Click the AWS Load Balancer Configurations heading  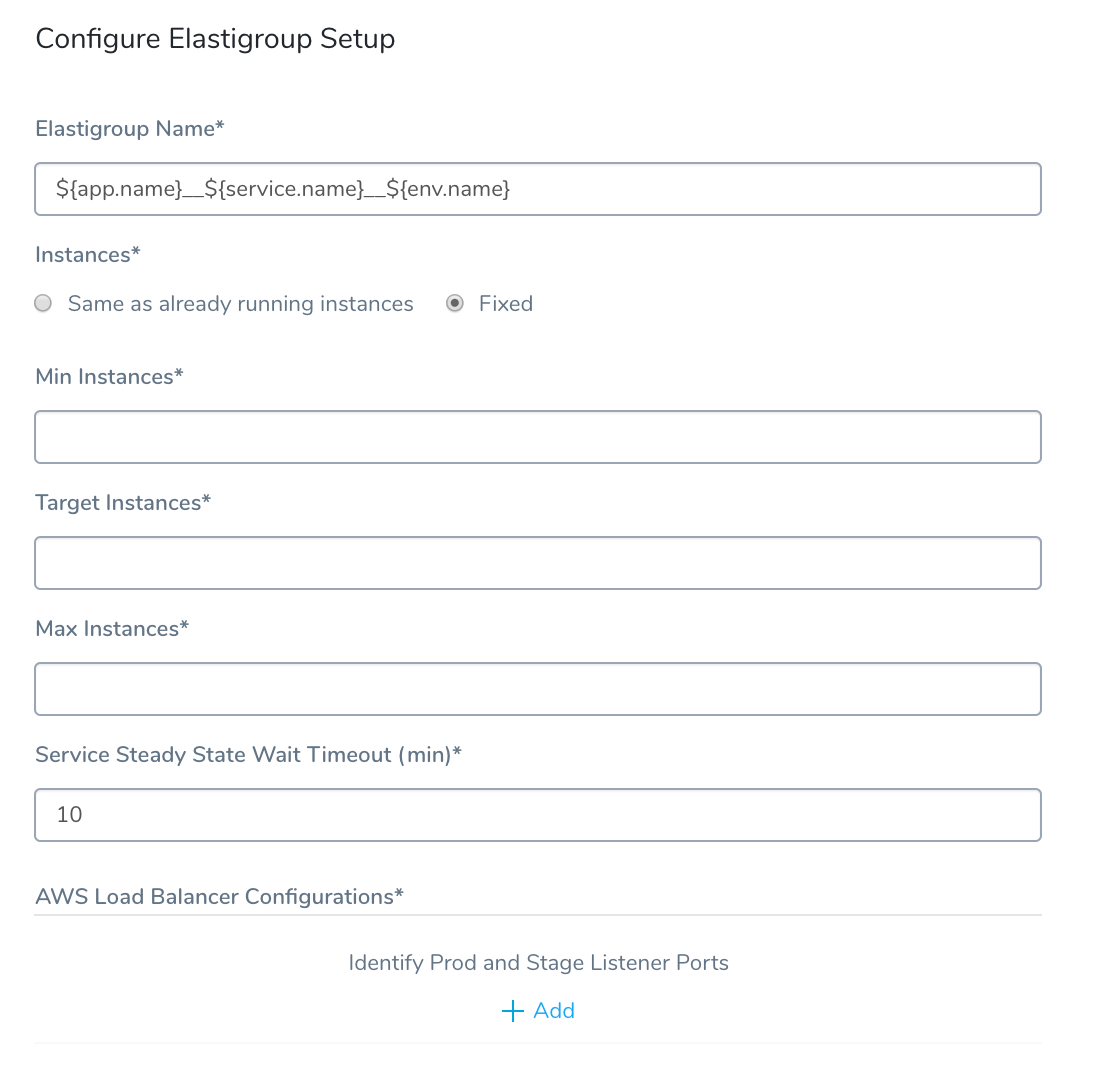click(x=220, y=897)
